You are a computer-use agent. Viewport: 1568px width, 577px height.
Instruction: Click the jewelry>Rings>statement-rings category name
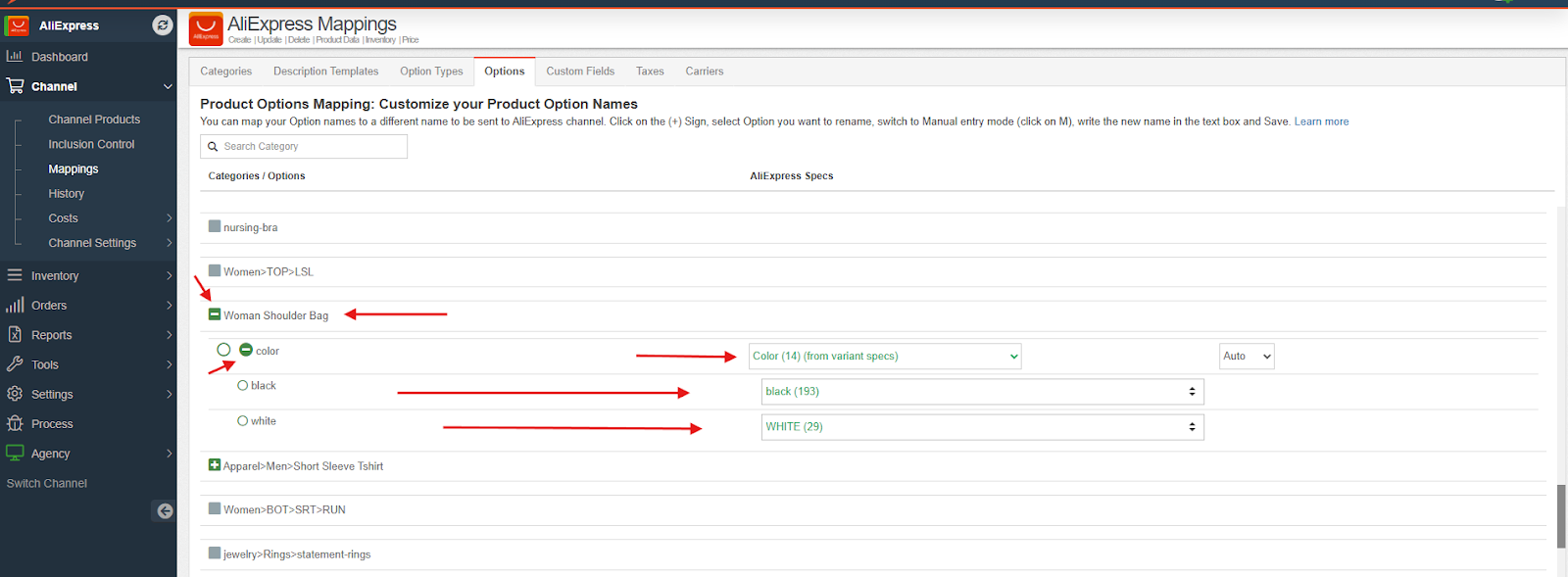coord(297,554)
